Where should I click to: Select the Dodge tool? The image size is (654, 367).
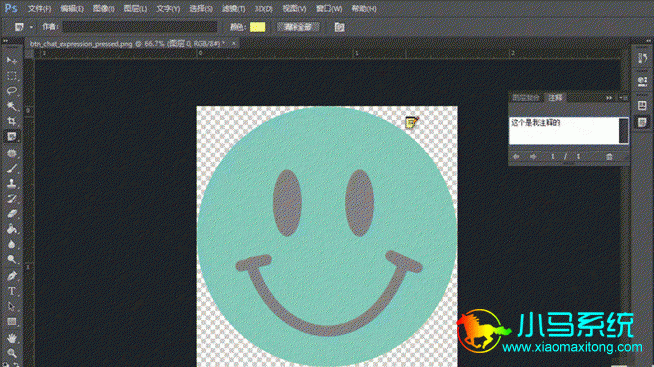click(12, 259)
